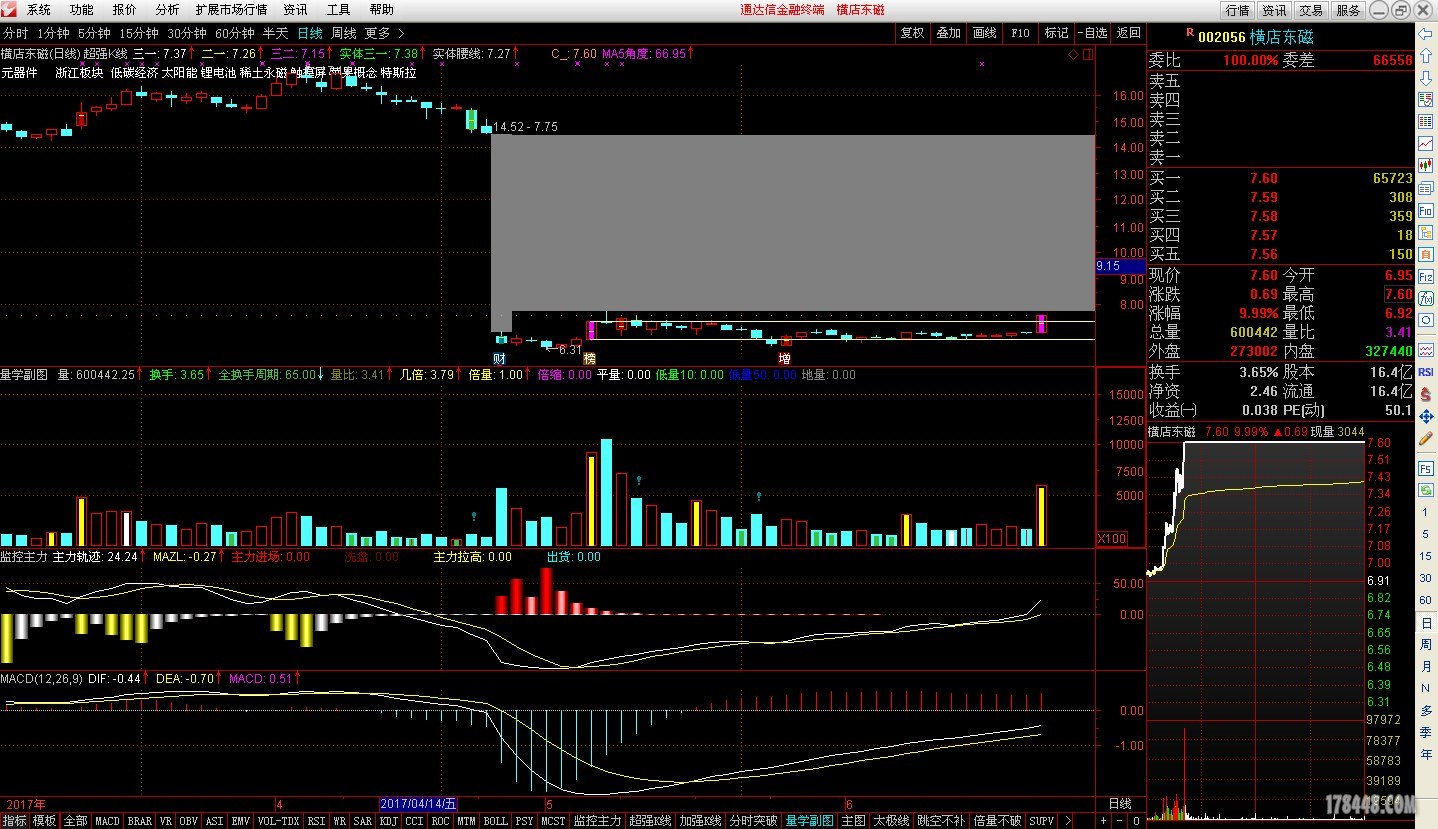
Task: Click the green refresh icon in sidebar
Action: click(1426, 490)
